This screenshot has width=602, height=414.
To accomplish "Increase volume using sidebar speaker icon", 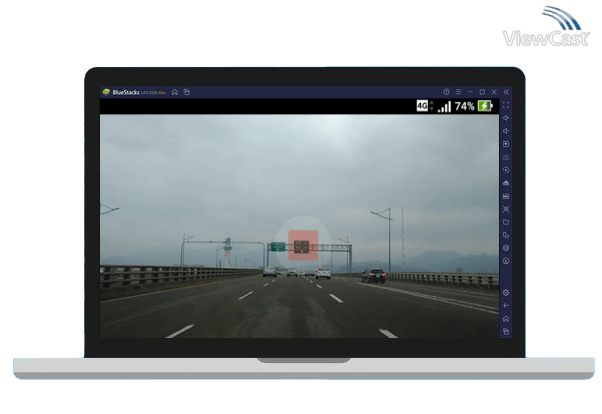I will (506, 118).
